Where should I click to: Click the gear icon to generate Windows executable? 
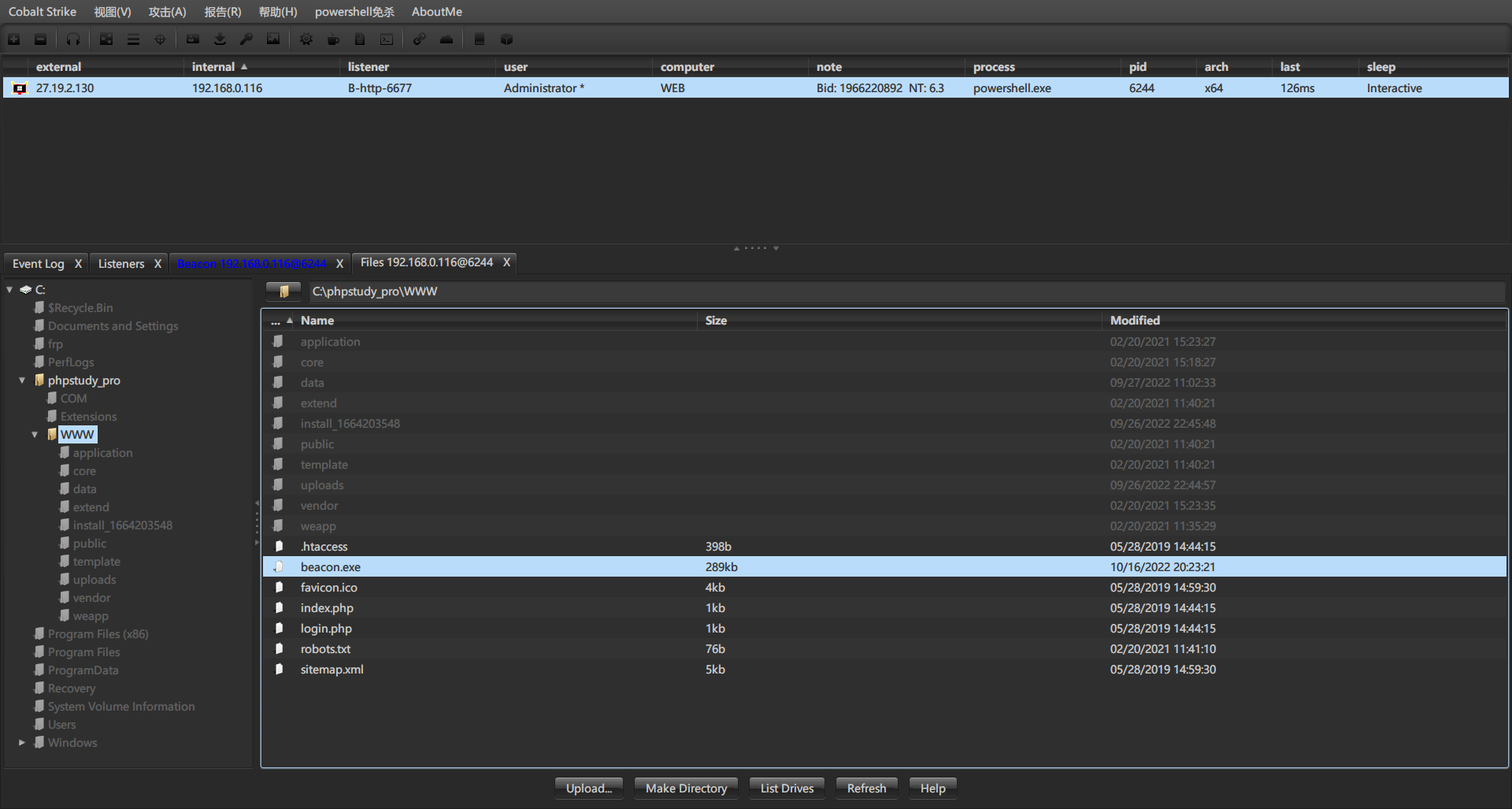point(306,39)
